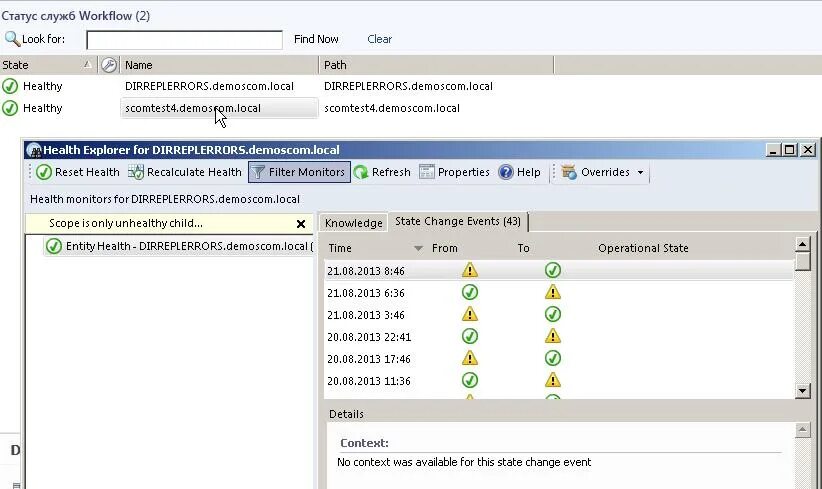The width and height of the screenshot is (822, 489).
Task: Click healthy From icon in 6:36 row
Action: click(x=470, y=292)
